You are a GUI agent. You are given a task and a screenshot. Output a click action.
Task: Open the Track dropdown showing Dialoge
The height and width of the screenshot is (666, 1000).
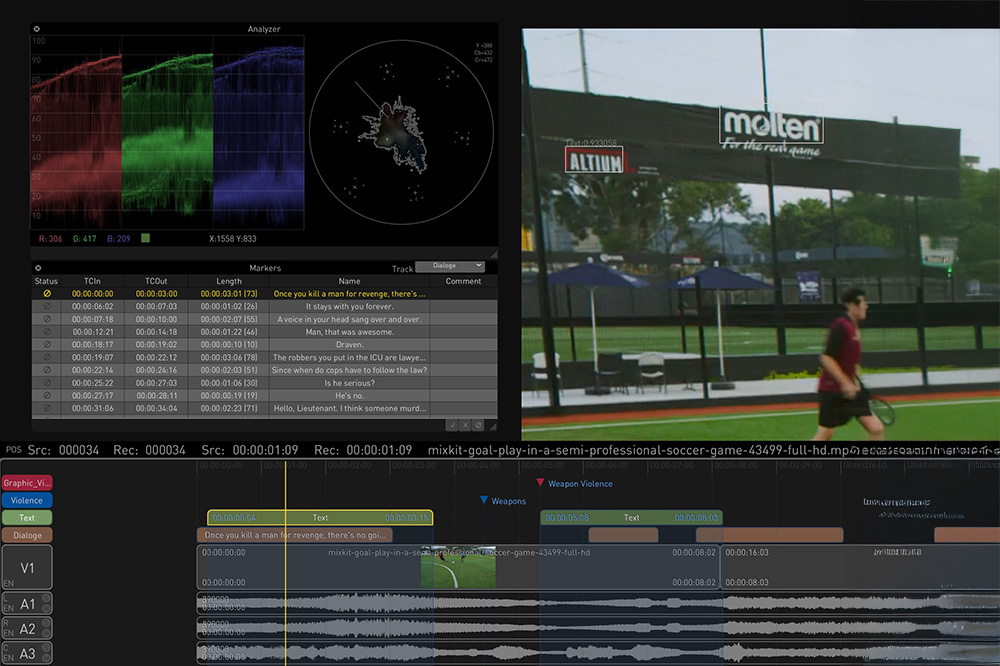[x=450, y=267]
